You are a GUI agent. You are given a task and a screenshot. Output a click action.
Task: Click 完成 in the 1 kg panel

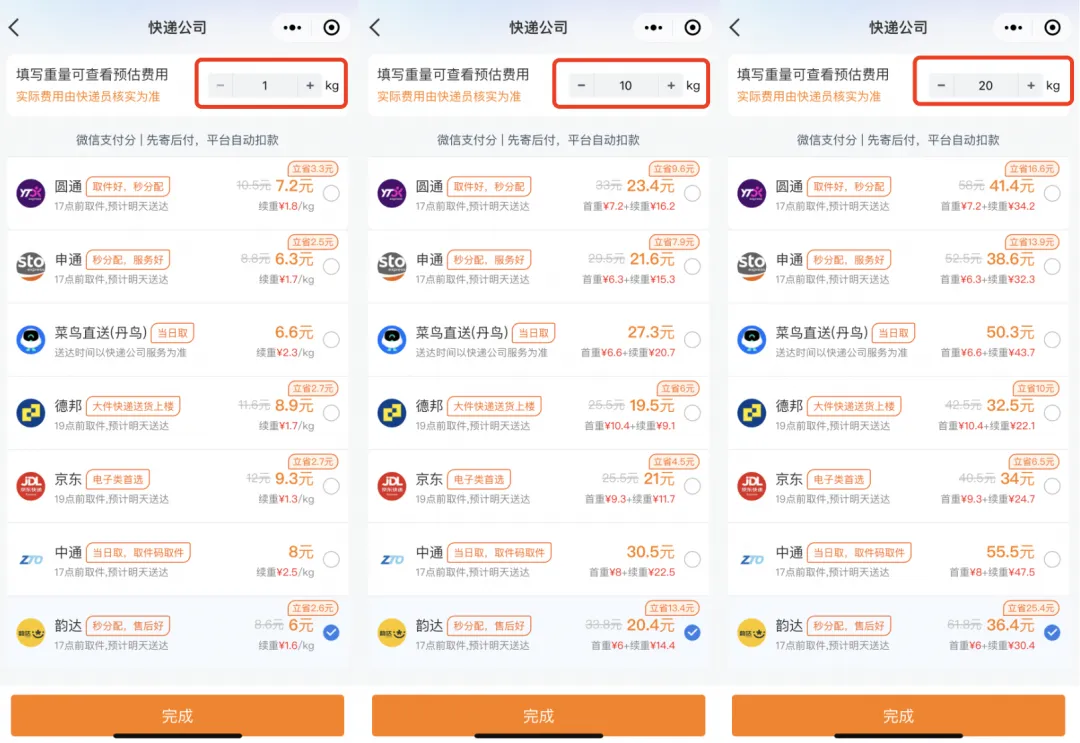tap(177, 715)
